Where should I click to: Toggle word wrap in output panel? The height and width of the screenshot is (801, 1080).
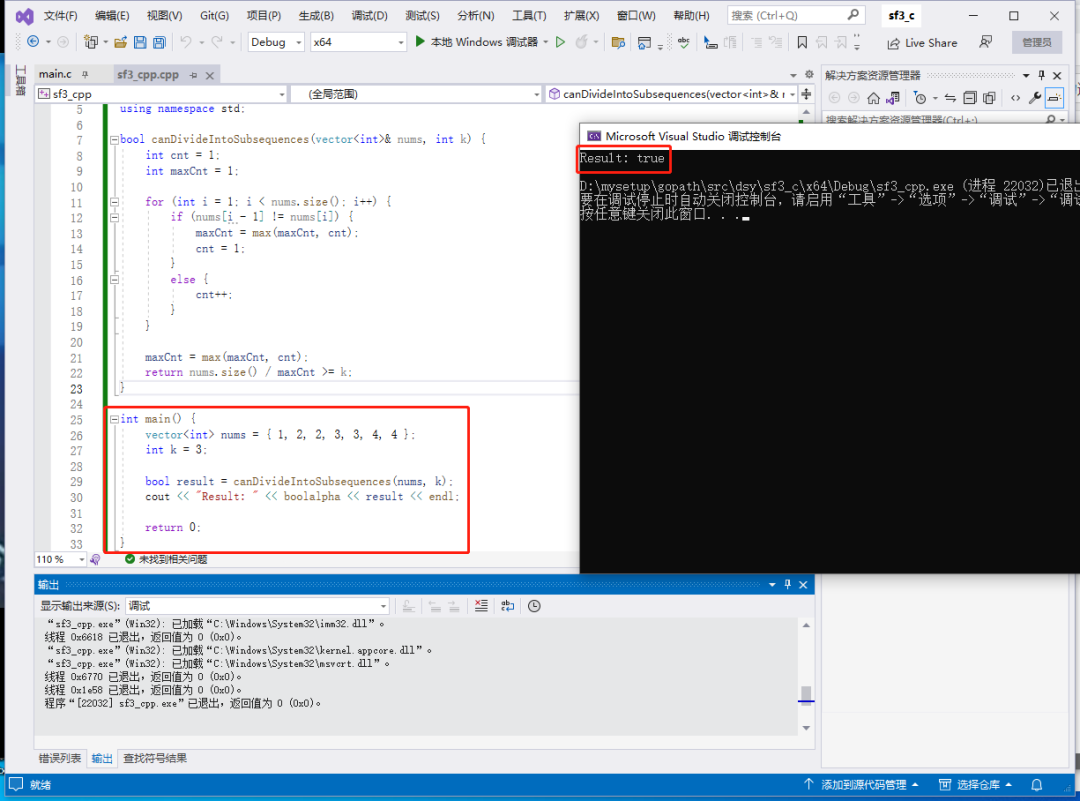click(x=508, y=605)
